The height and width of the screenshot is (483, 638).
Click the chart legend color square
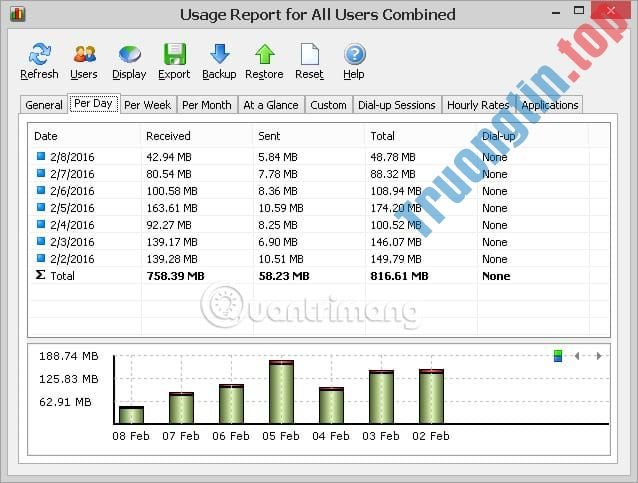tap(558, 355)
